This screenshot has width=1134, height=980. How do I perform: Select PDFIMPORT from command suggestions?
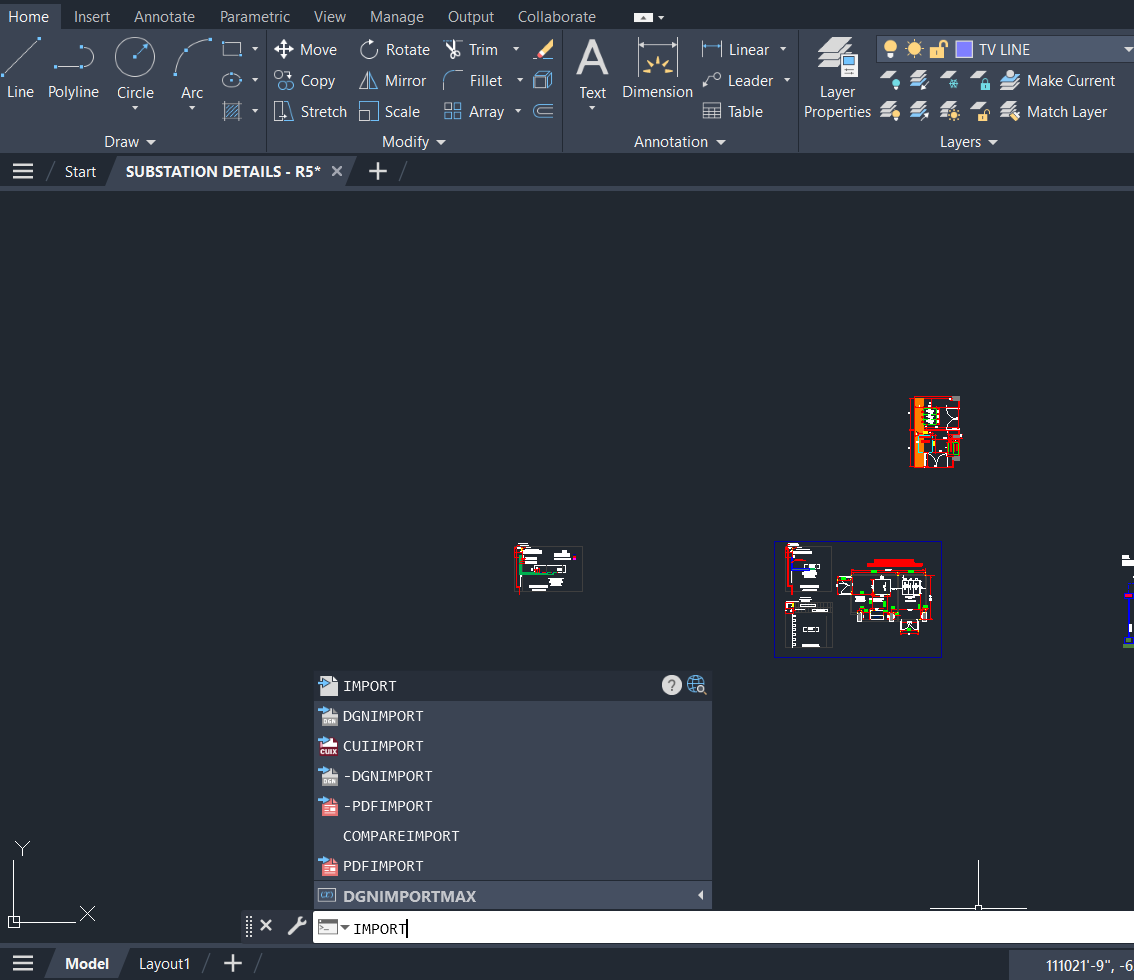pos(383,866)
